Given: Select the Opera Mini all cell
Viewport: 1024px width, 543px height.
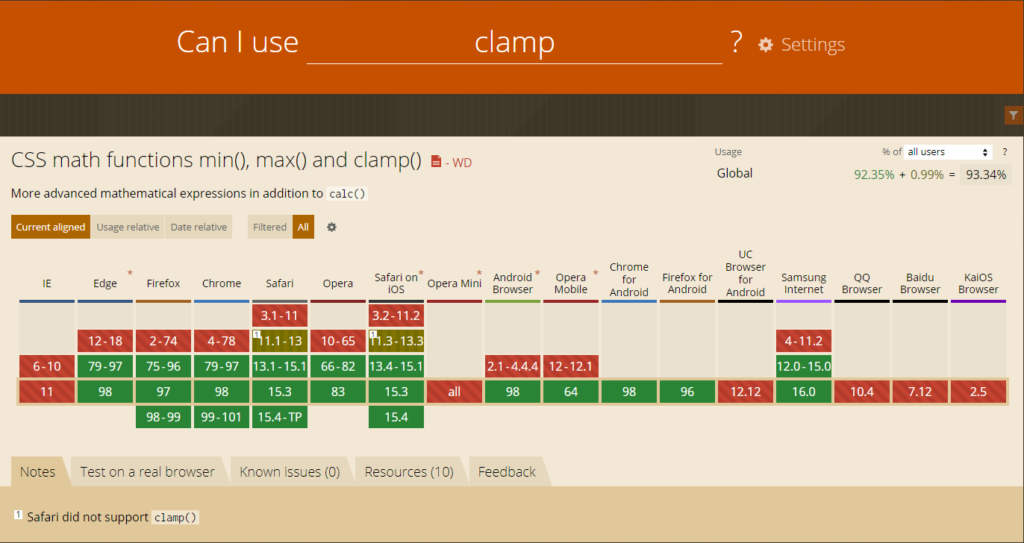Looking at the screenshot, I should pyautogui.click(x=455, y=391).
